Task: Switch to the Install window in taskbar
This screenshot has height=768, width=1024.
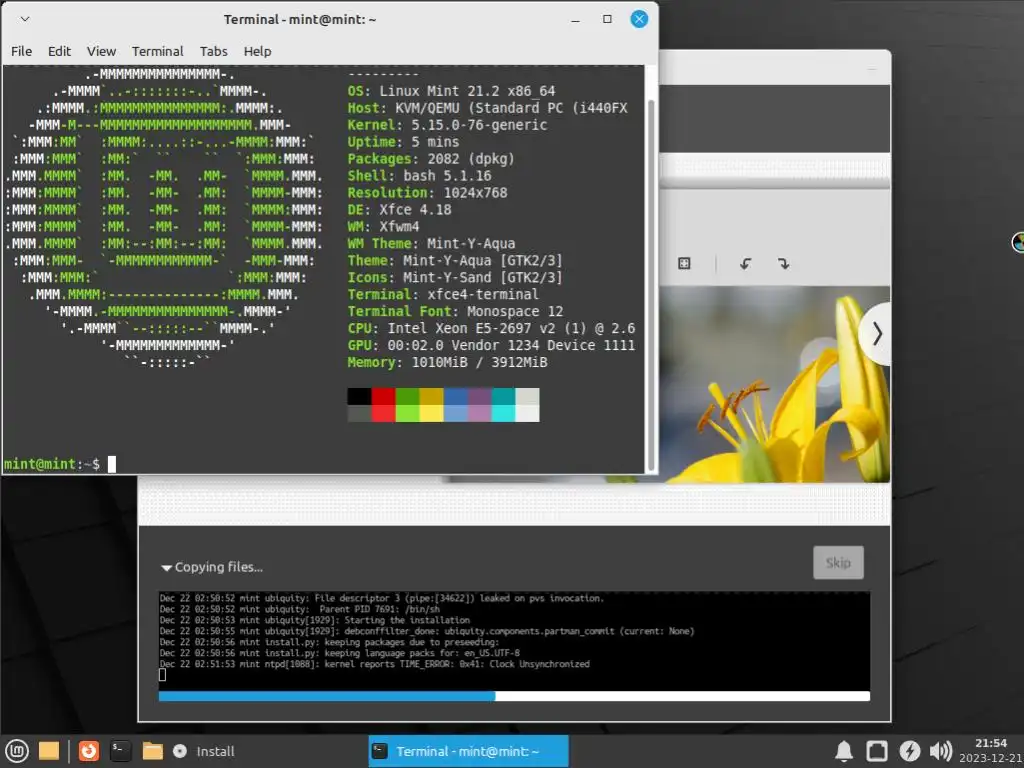Action: (x=203, y=751)
